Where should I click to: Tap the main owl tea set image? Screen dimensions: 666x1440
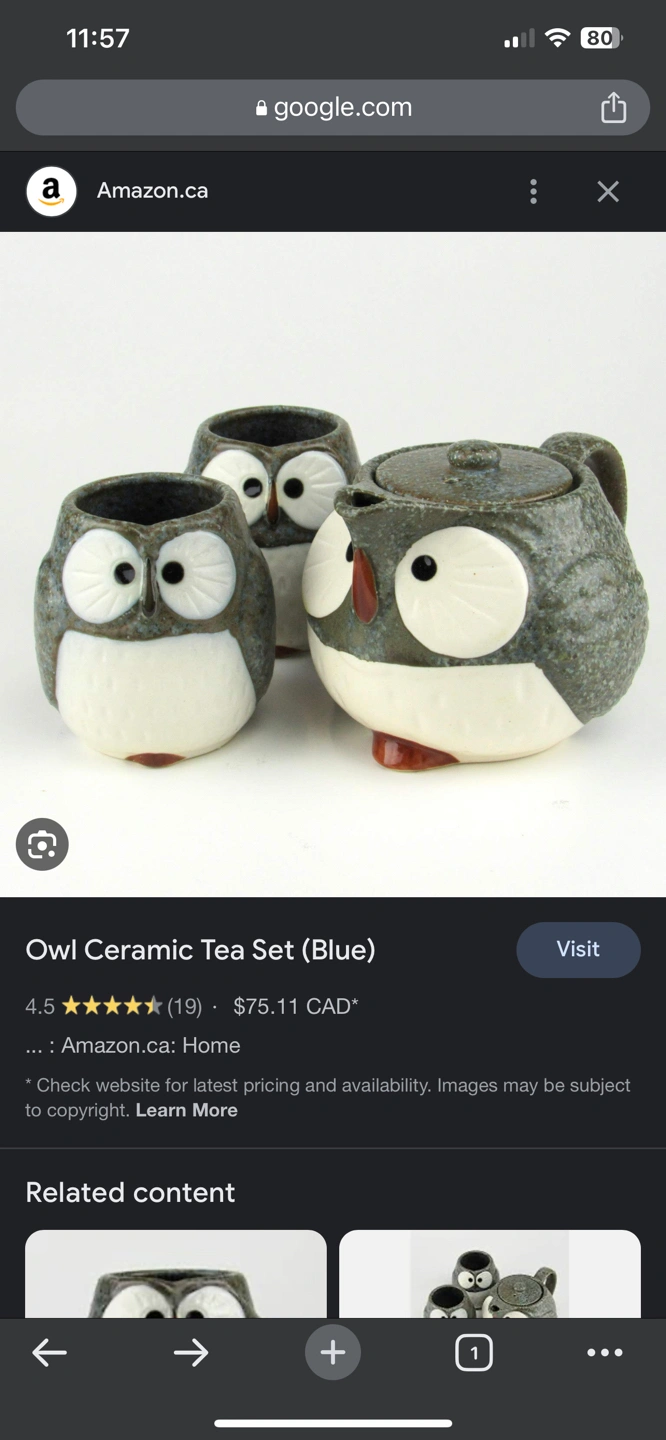[333, 564]
